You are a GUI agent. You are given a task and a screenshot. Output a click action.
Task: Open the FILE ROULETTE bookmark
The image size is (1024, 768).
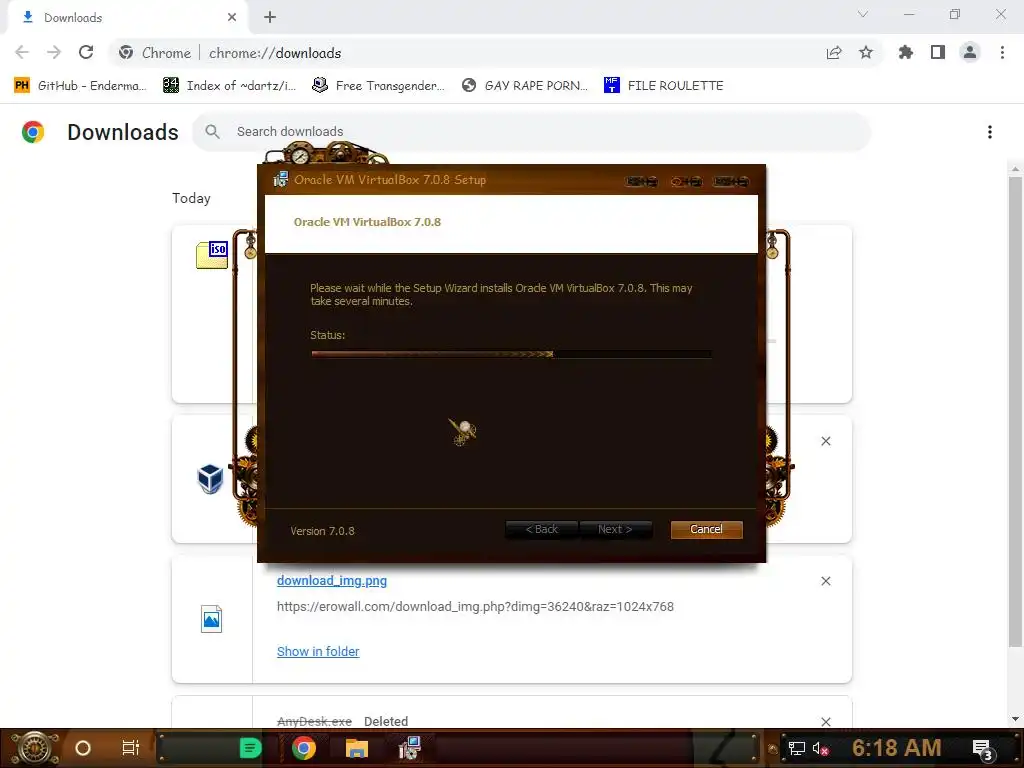pos(664,86)
